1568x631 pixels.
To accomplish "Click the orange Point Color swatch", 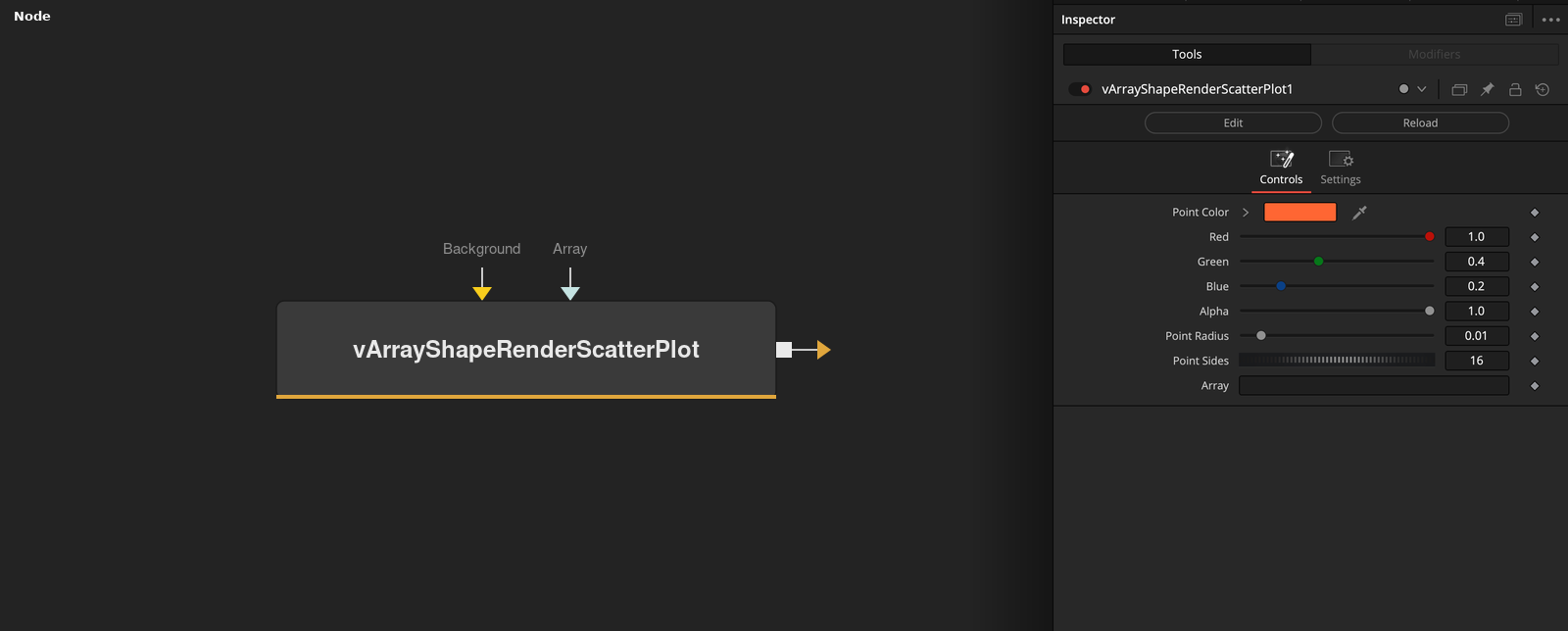I will [1300, 213].
